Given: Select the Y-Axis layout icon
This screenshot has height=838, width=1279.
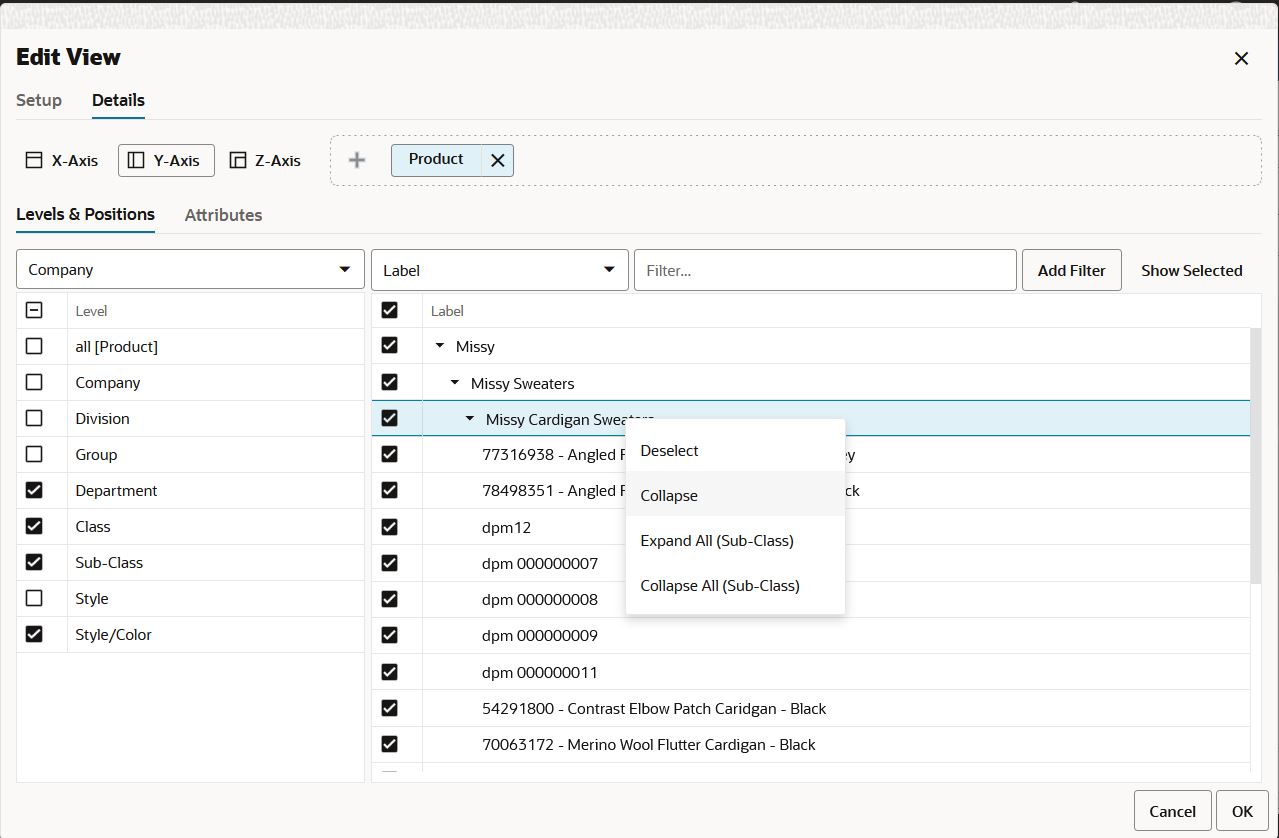Looking at the screenshot, I should [x=137, y=160].
